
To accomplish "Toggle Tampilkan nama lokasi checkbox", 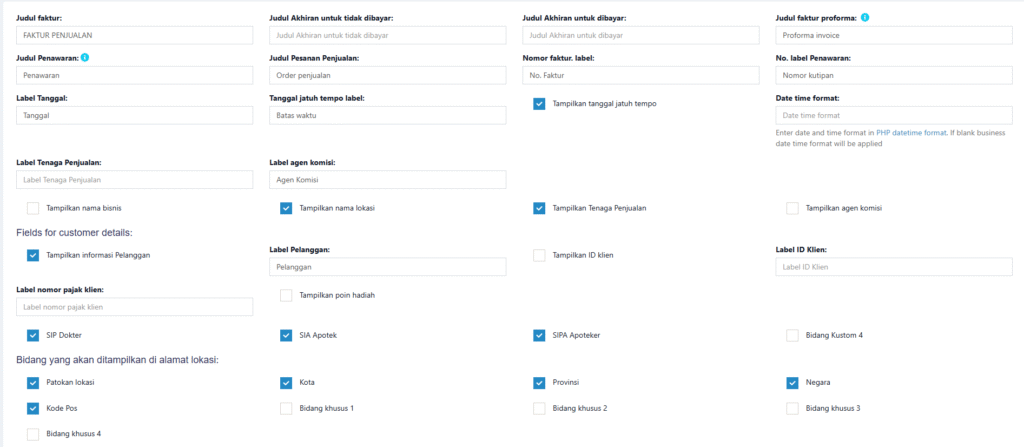I will [x=286, y=208].
